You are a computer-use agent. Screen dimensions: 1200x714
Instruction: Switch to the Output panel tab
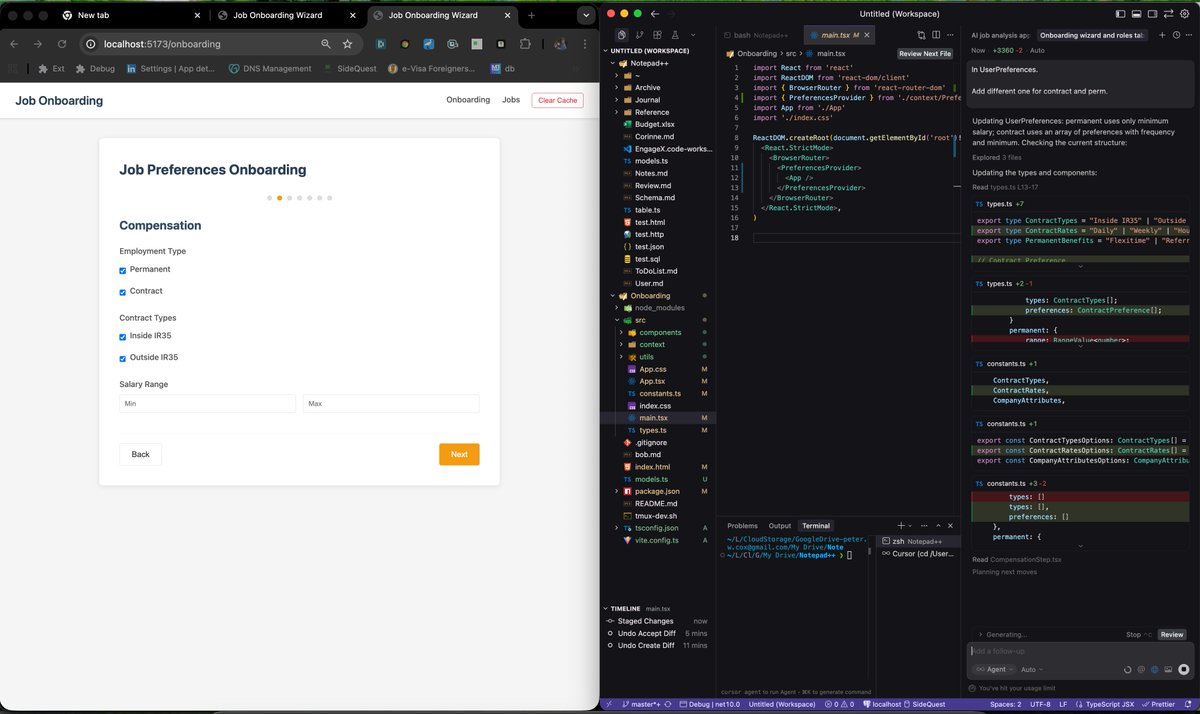779,525
